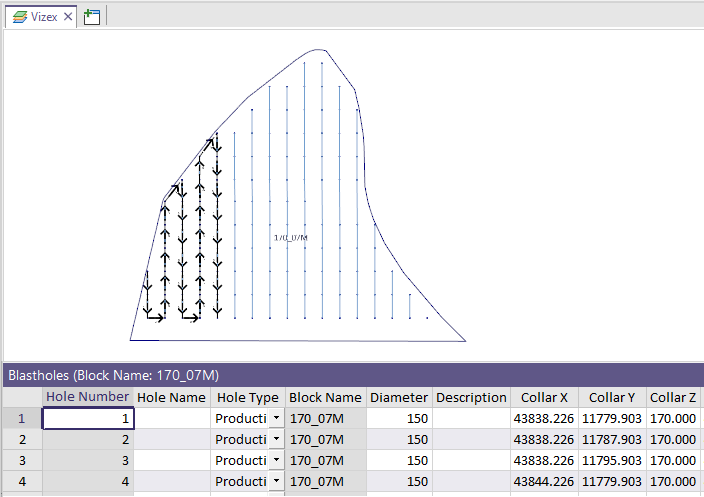Expand the row 4 Hole Type dropdown
The width and height of the screenshot is (704, 497).
(276, 481)
